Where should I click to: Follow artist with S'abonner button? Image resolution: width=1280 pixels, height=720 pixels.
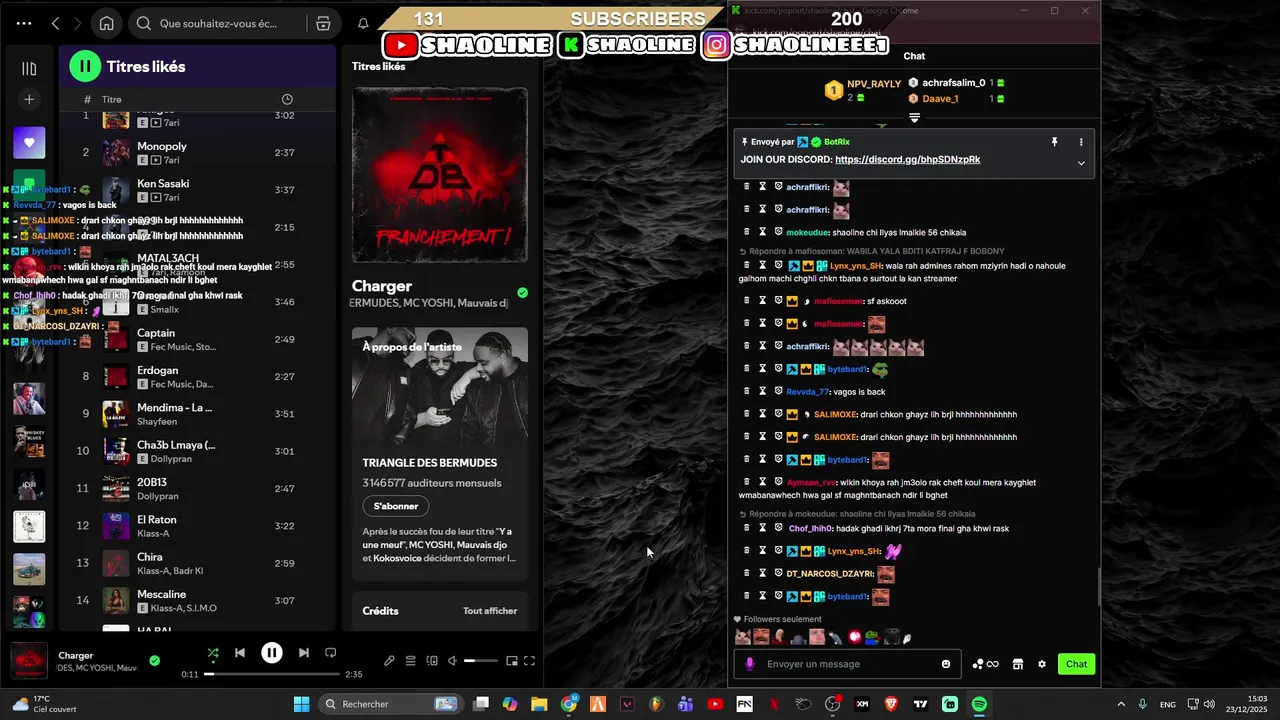coord(395,506)
